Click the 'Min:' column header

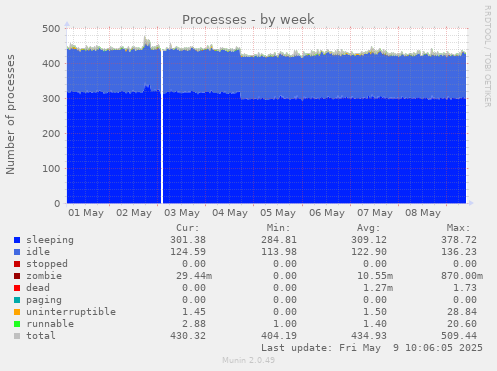point(278,228)
